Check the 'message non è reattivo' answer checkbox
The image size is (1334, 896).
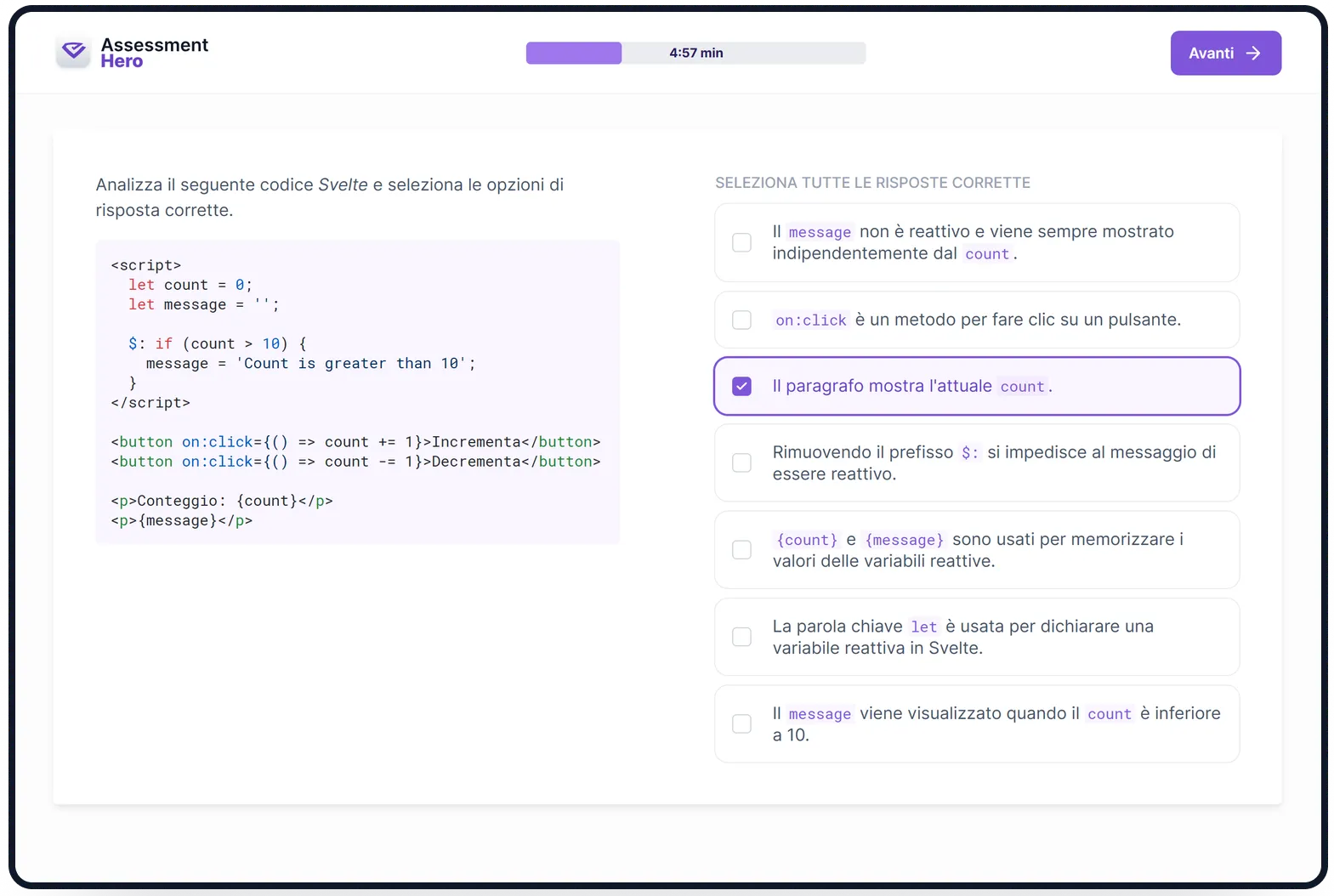(742, 242)
